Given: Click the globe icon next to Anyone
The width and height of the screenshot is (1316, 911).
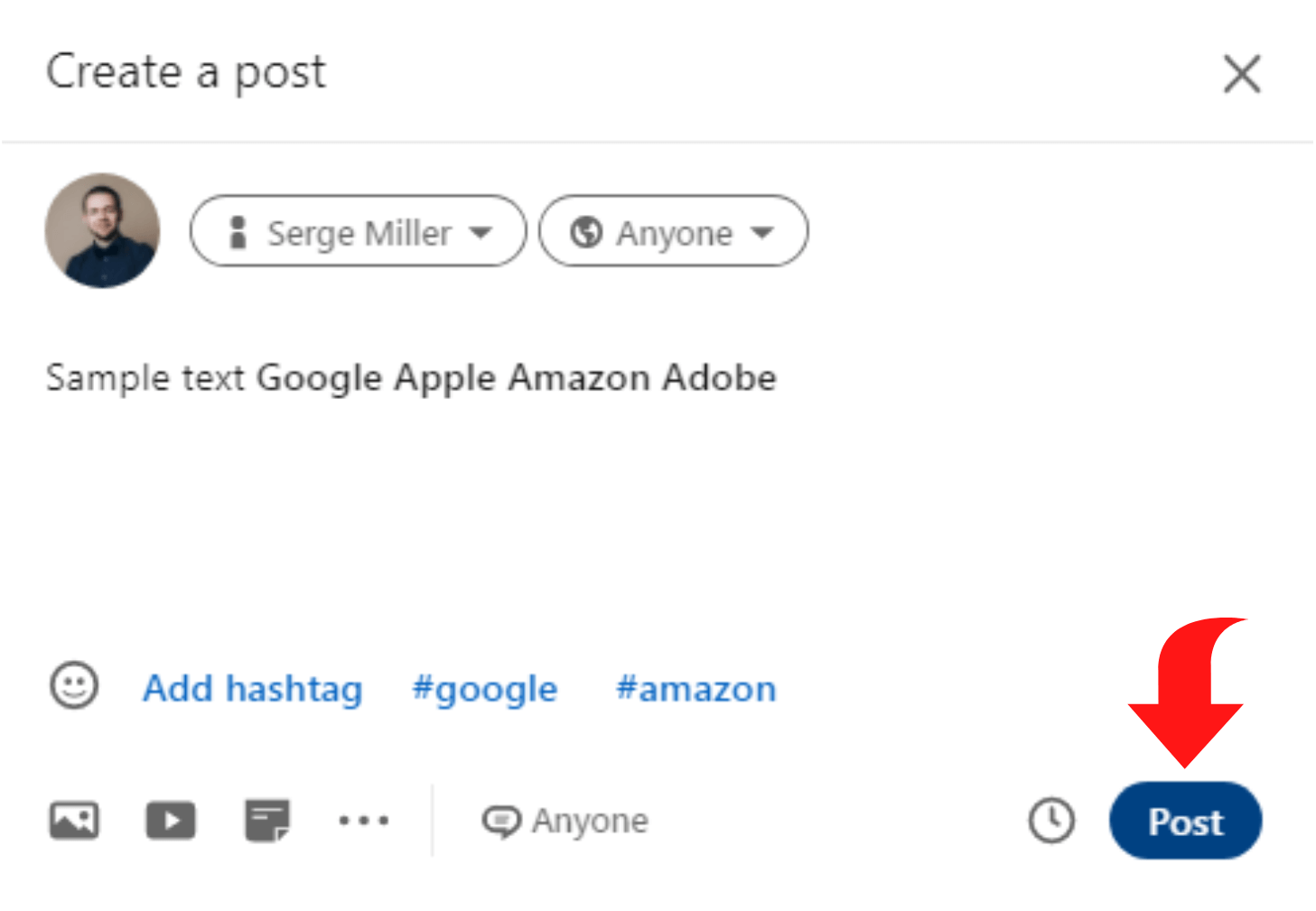Looking at the screenshot, I should pyautogui.click(x=588, y=231).
